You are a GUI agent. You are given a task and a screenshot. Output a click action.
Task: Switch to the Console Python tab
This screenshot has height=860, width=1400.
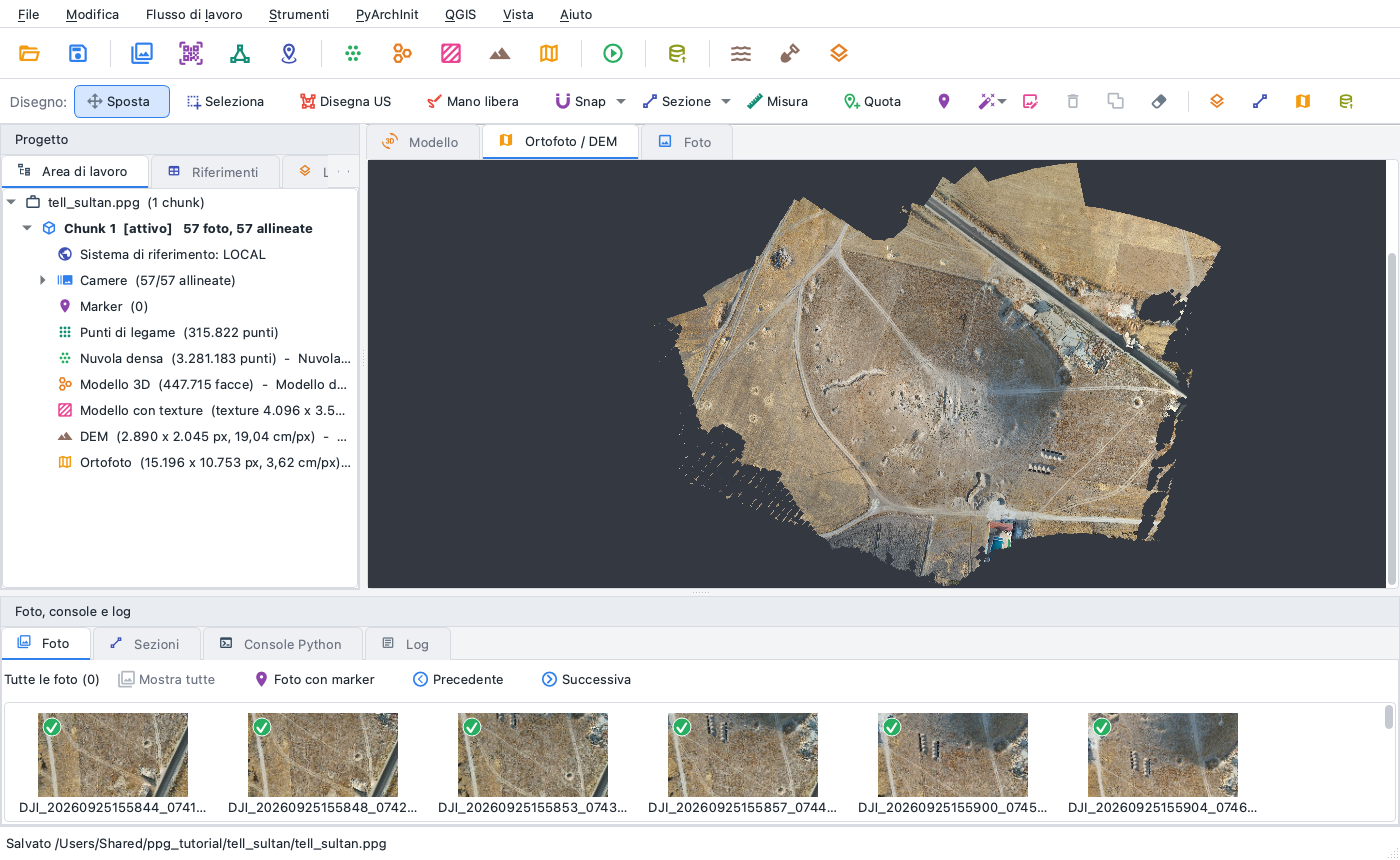tap(281, 644)
